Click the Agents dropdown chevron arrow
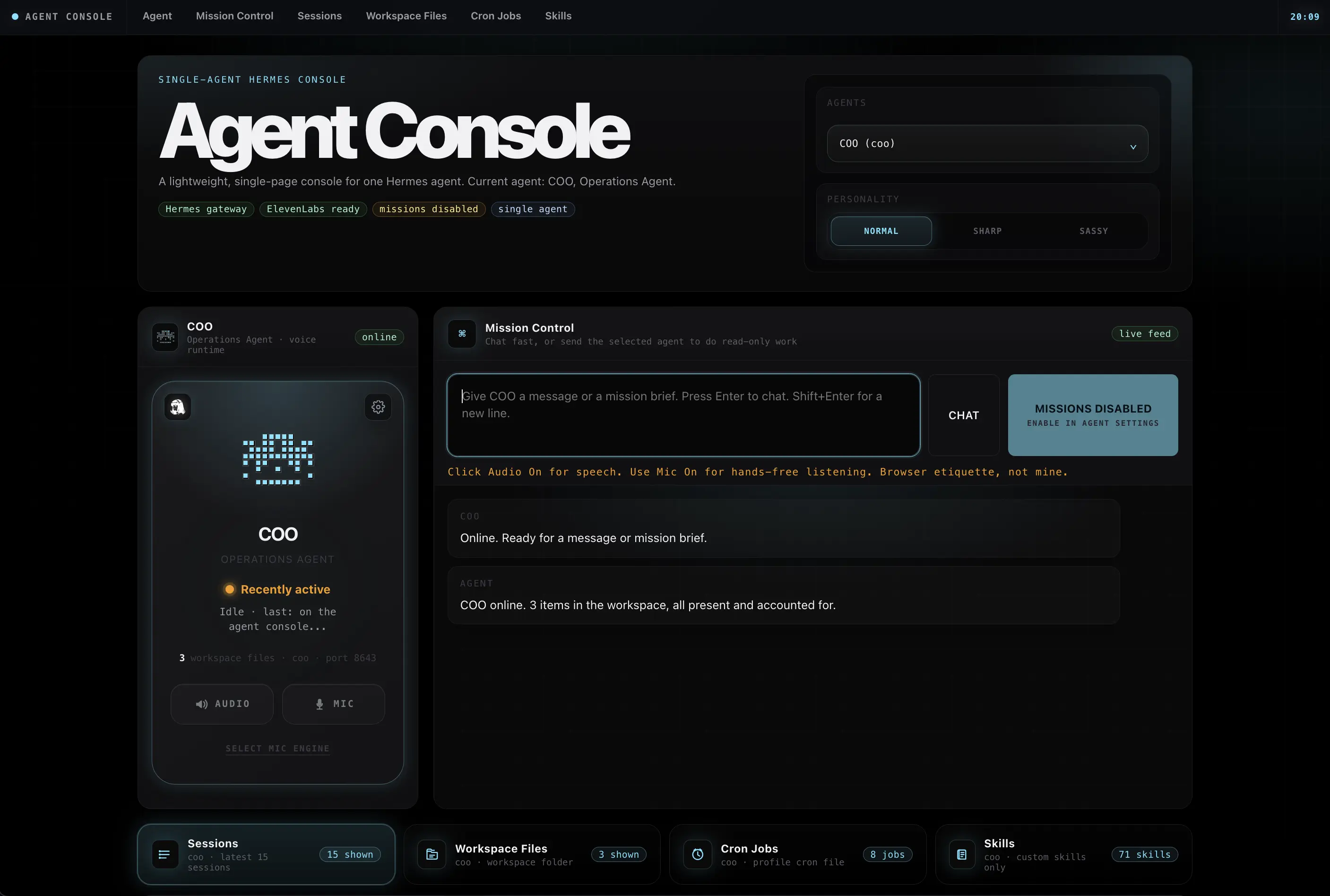Screen dimensions: 1330x896 (1133, 147)
